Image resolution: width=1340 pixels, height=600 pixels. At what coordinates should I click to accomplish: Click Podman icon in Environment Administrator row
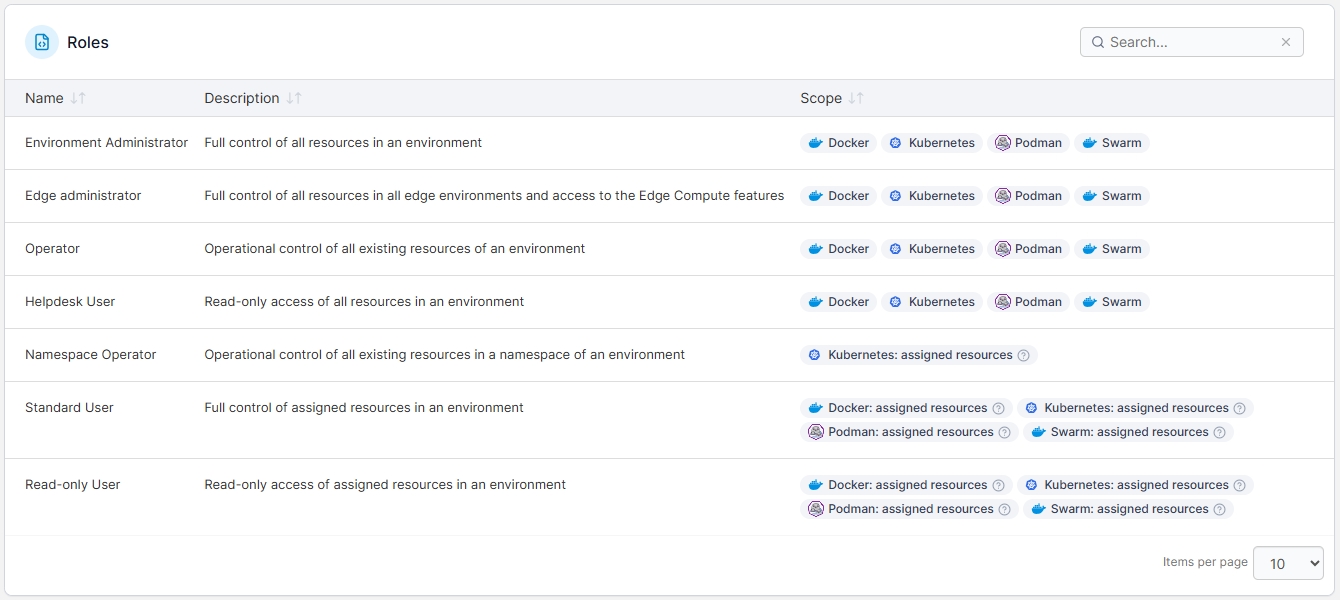(1003, 143)
